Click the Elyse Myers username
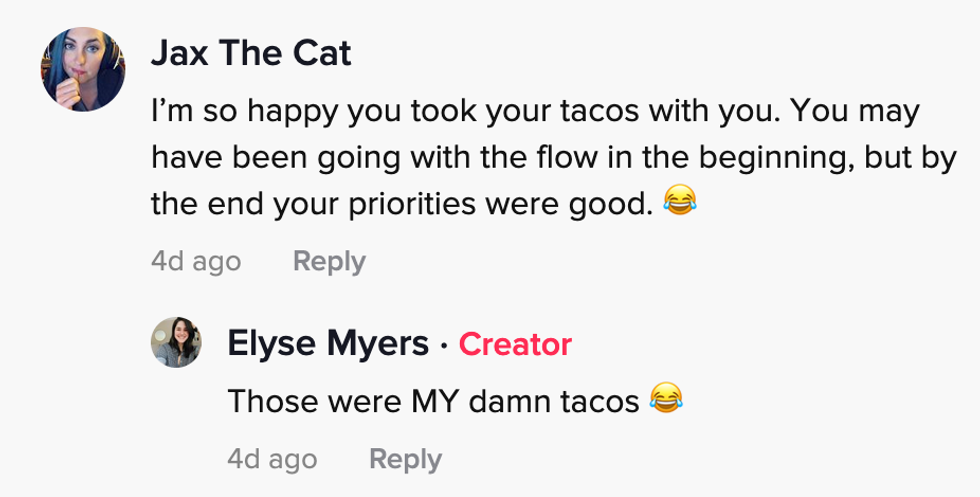 [328, 344]
